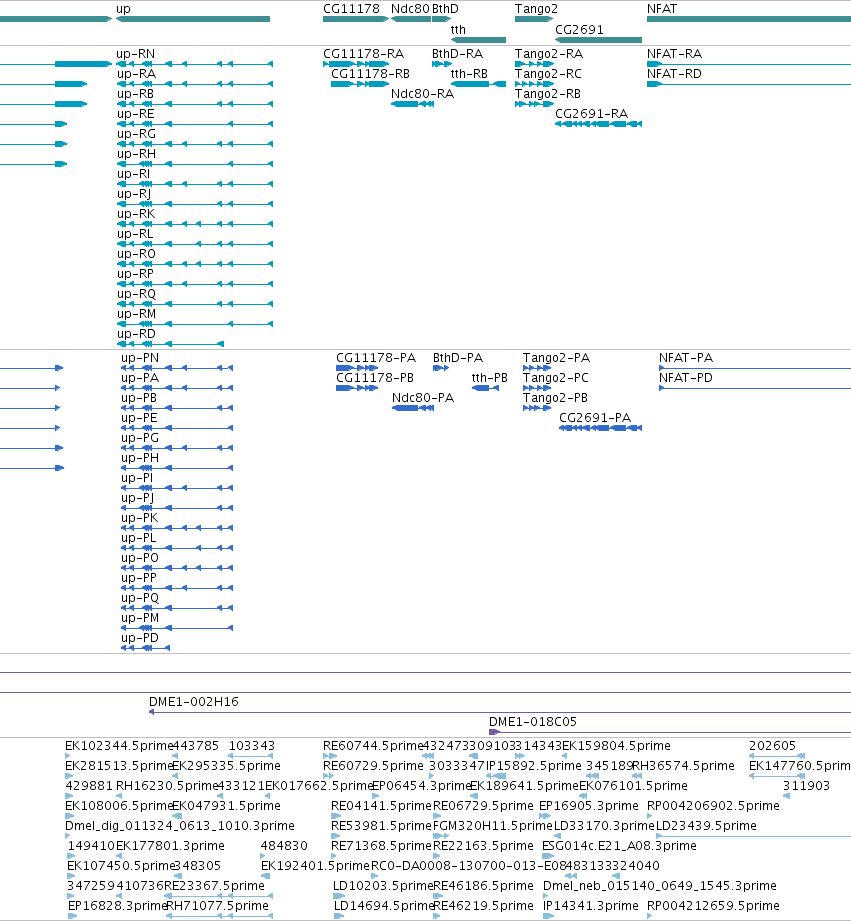Click transcript Tango2-RB
The image size is (851, 921).
click(x=548, y=94)
